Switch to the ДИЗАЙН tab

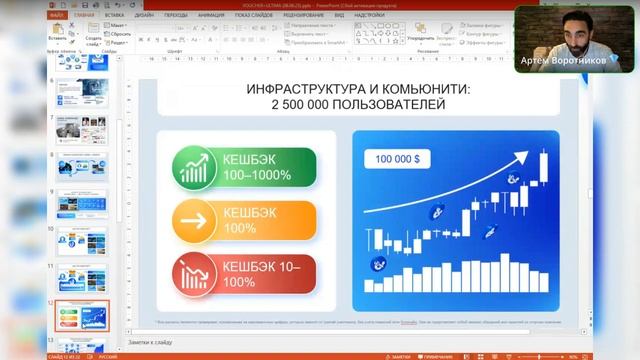(x=144, y=15)
